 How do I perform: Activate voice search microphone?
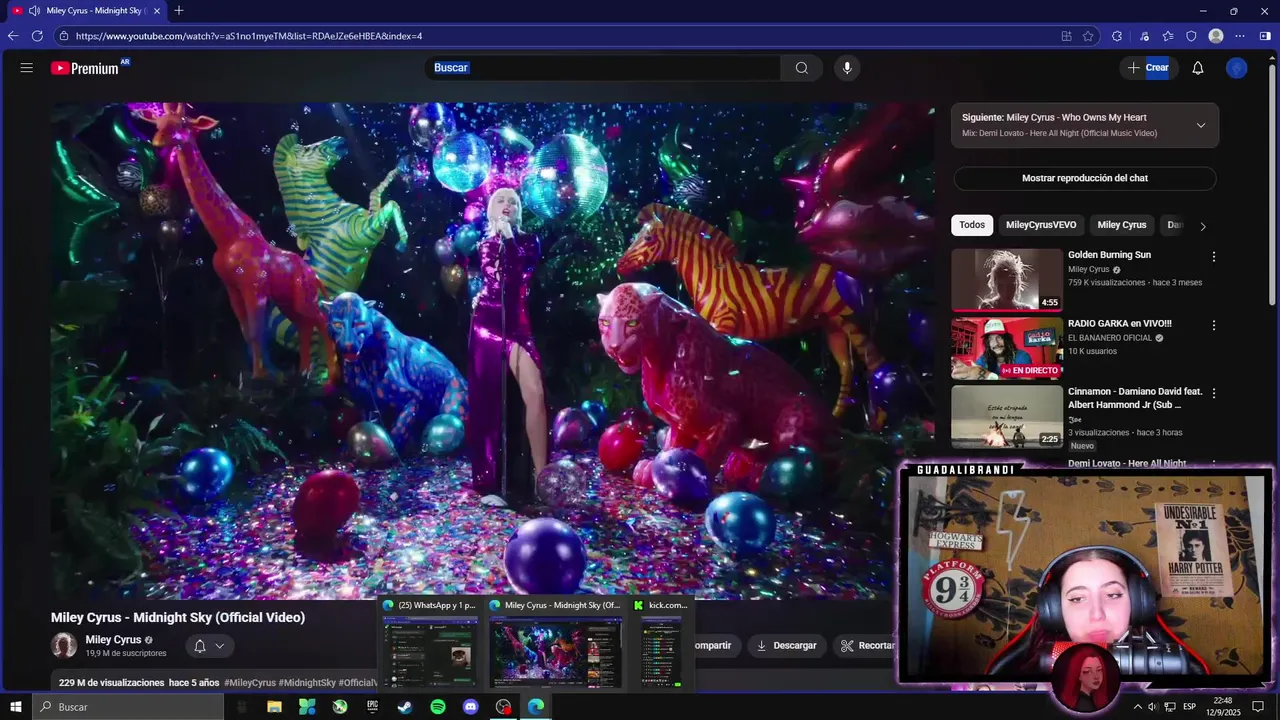[847, 68]
